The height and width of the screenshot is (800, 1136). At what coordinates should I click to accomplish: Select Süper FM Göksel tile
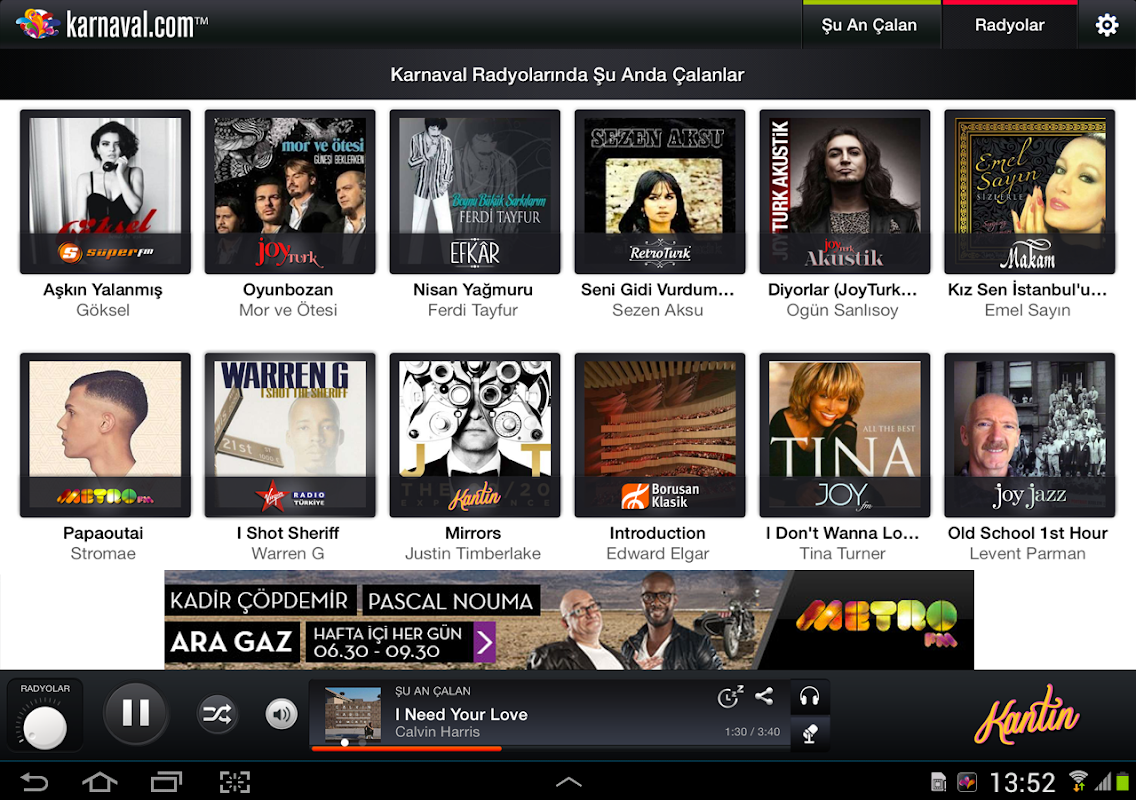coord(105,192)
